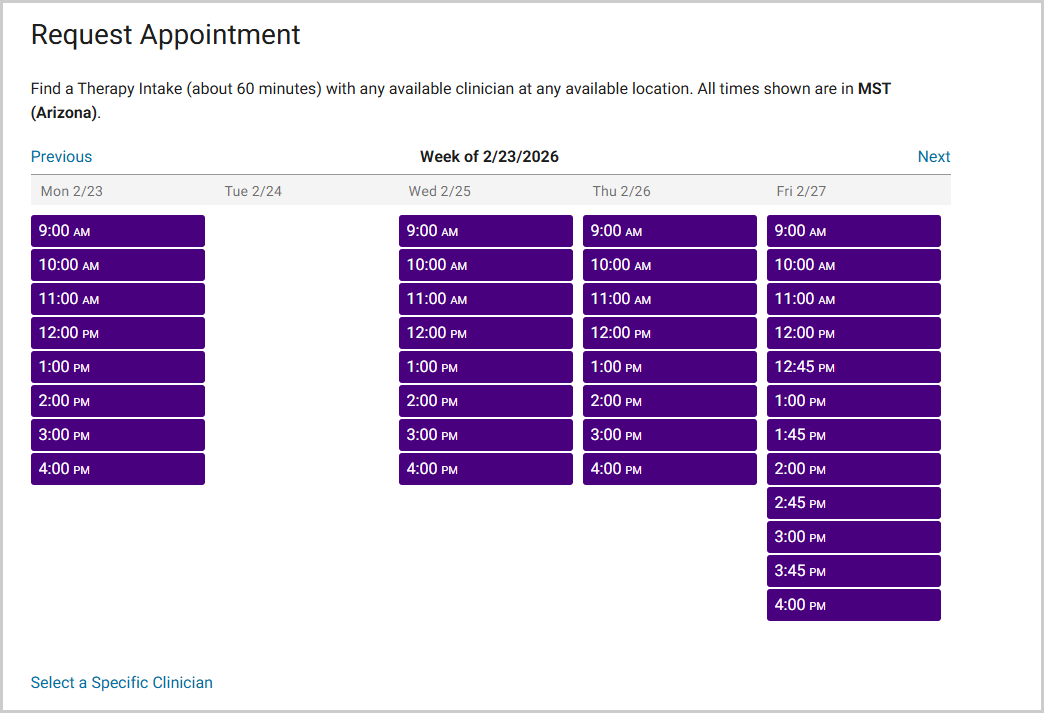
Task: Pick Friday 2/27 11:00 AM time
Action: click(854, 299)
